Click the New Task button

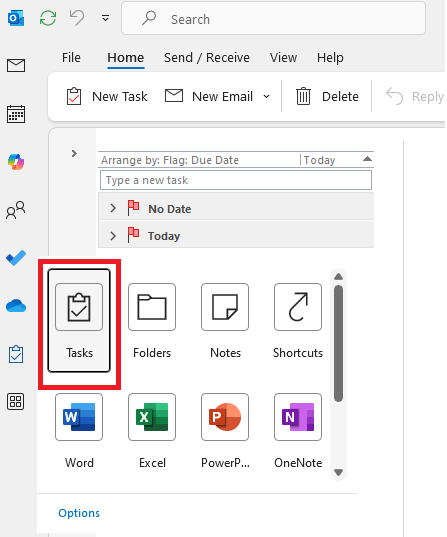(x=107, y=97)
